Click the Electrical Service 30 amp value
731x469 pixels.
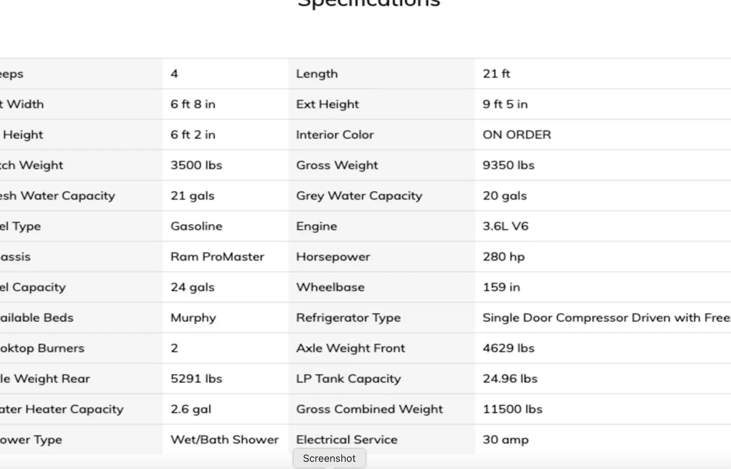point(505,440)
